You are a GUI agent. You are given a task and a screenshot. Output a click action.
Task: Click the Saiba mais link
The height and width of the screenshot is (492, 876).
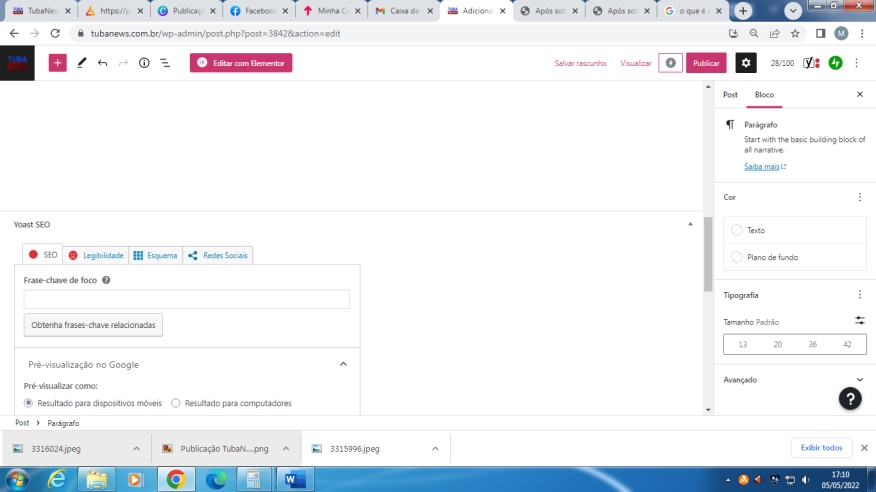764,166
